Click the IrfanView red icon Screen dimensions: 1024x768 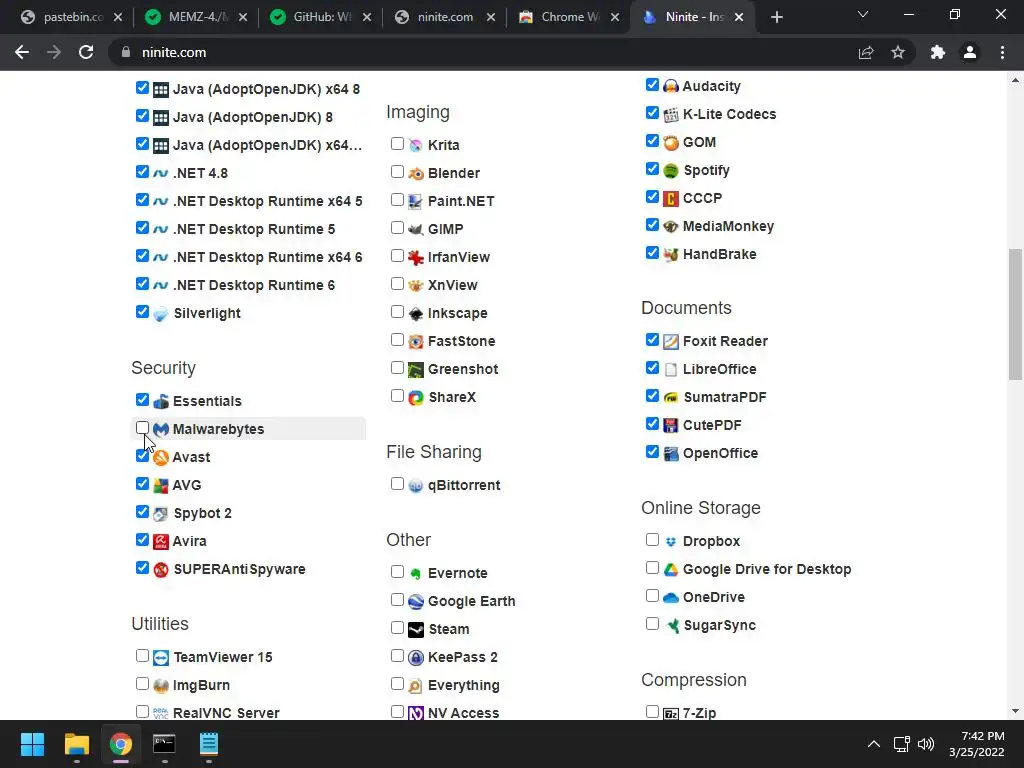(415, 257)
